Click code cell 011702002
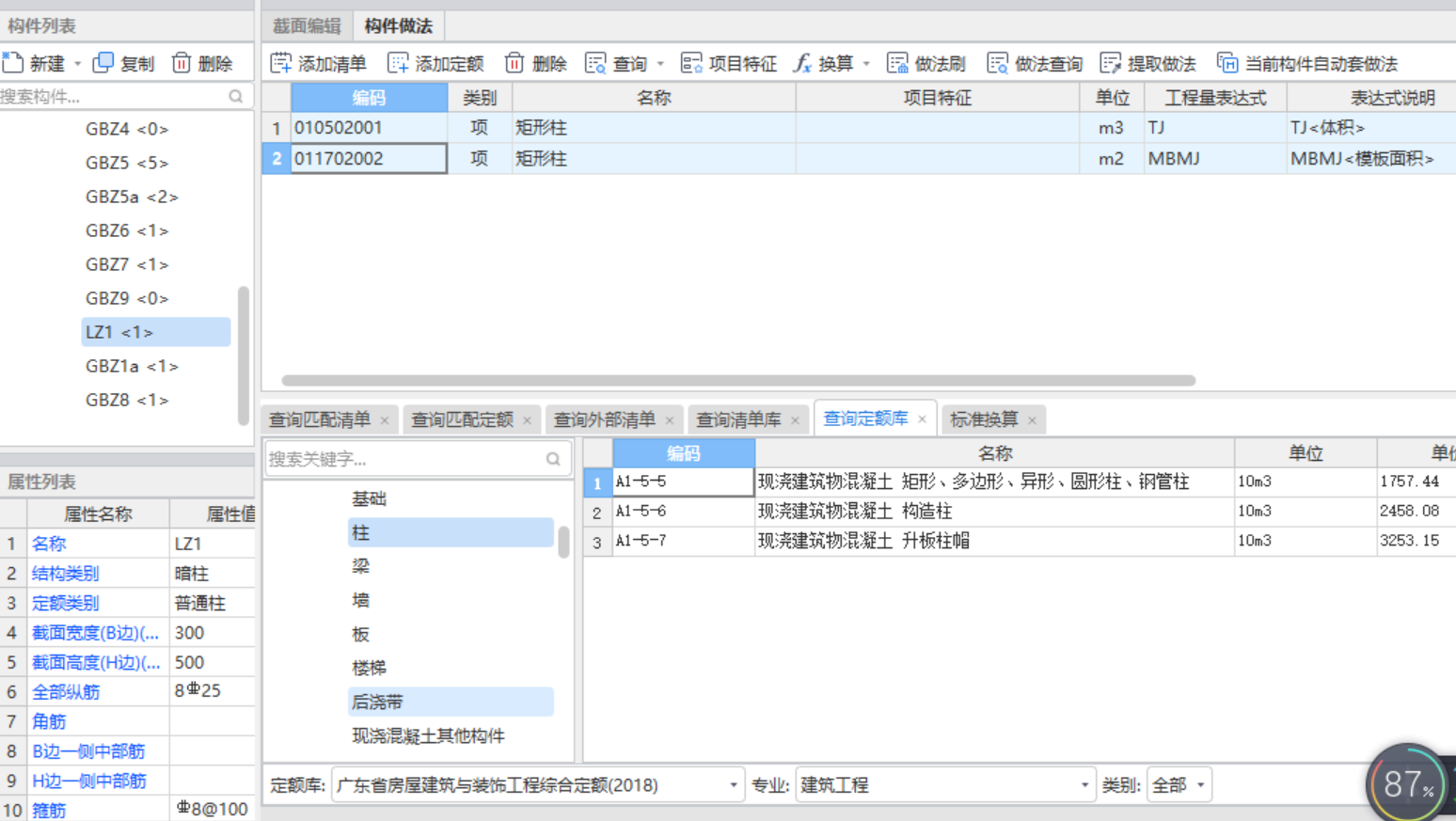1456x821 pixels. click(369, 158)
